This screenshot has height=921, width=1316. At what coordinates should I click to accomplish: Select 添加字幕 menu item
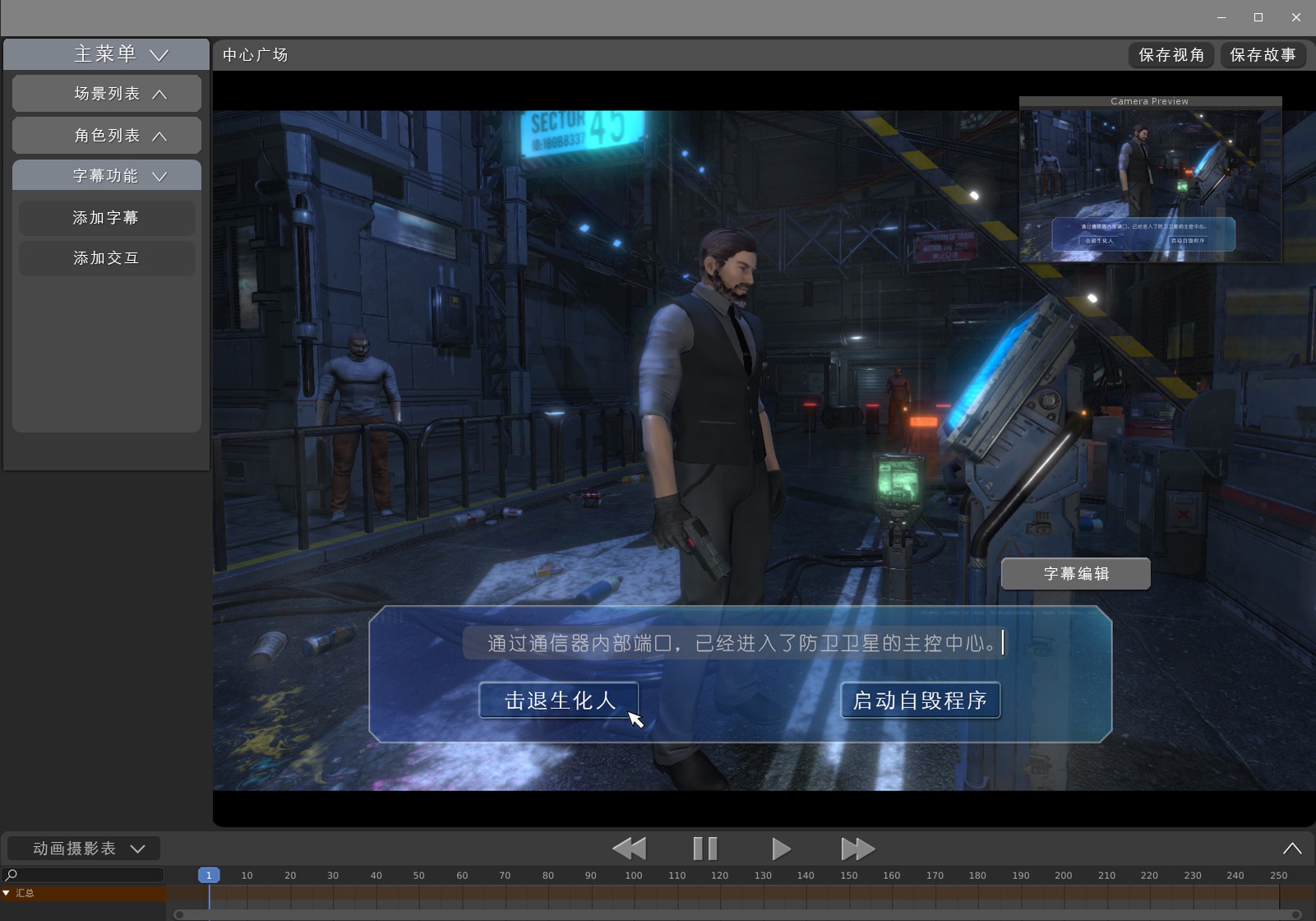[x=107, y=218]
